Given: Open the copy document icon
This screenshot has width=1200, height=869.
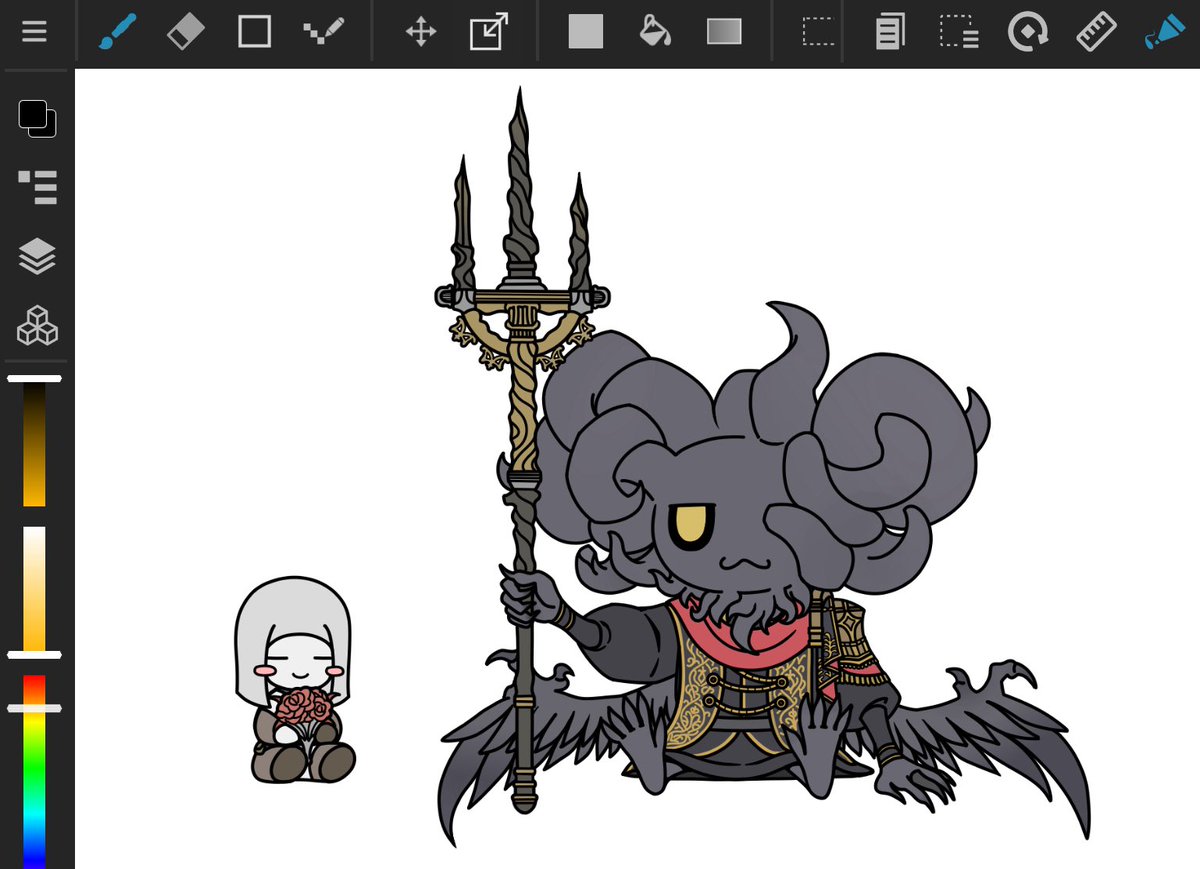Looking at the screenshot, I should pyautogui.click(x=890, y=32).
